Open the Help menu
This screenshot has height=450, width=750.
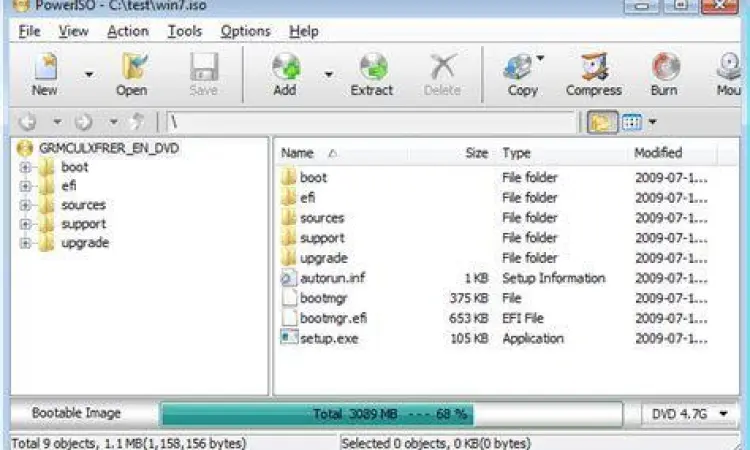click(304, 31)
